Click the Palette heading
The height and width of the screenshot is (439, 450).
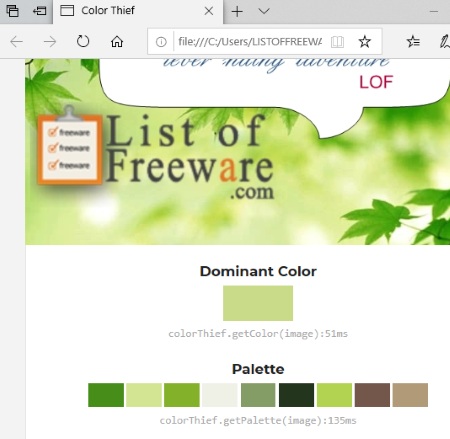[x=258, y=369]
